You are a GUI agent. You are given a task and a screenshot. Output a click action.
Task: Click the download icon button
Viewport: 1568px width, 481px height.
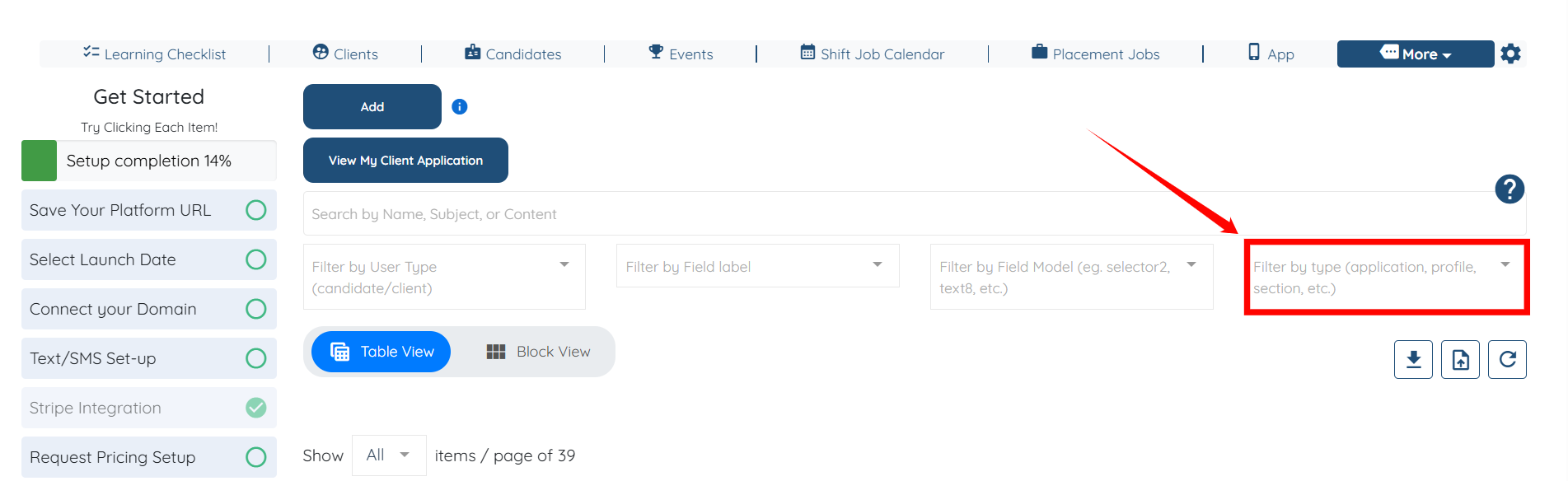(x=1413, y=360)
